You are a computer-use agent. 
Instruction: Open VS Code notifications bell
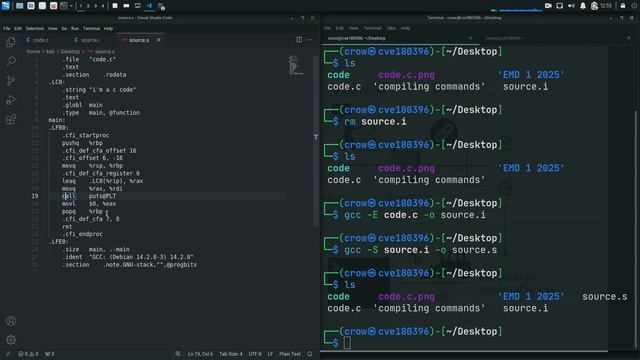click(x=309, y=354)
